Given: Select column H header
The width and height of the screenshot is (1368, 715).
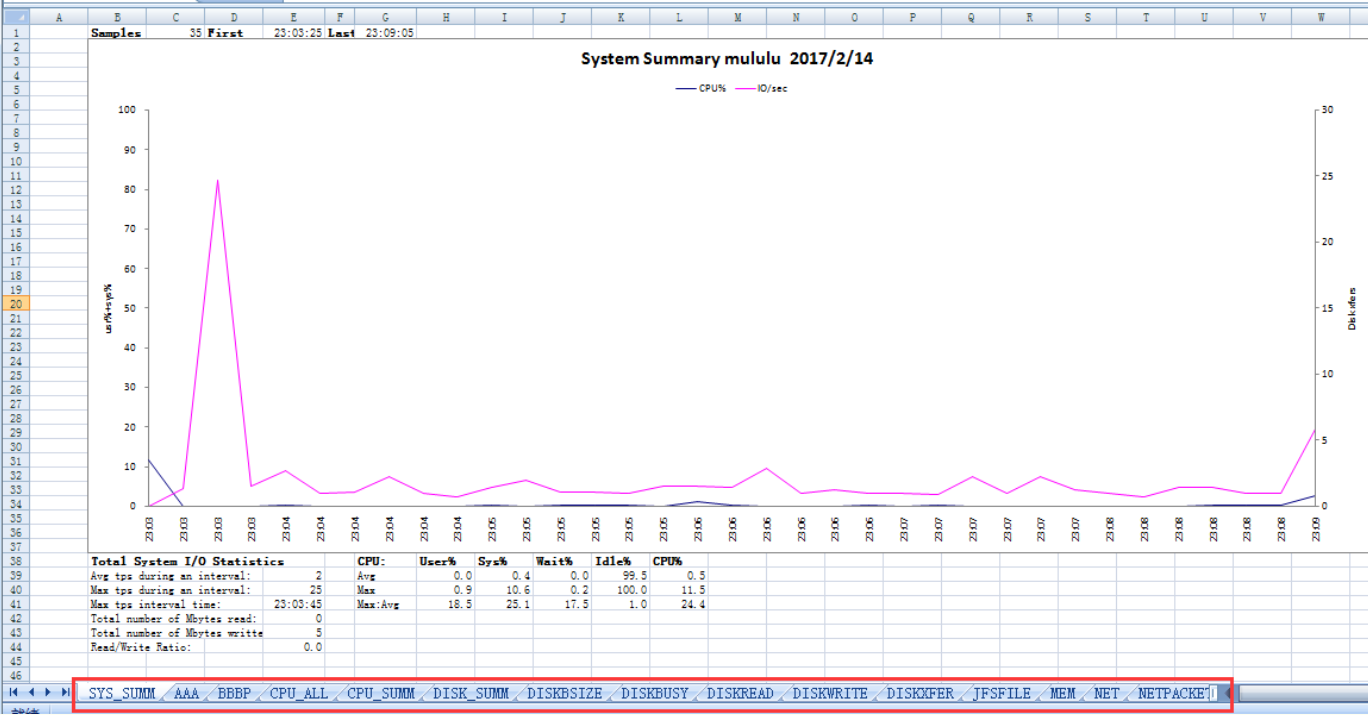Looking at the screenshot, I should [445, 17].
